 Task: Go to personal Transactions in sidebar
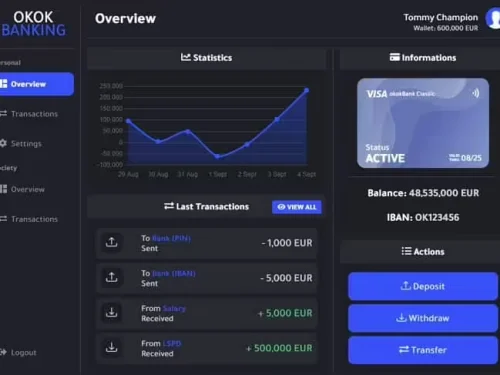pyautogui.click(x=29, y=114)
